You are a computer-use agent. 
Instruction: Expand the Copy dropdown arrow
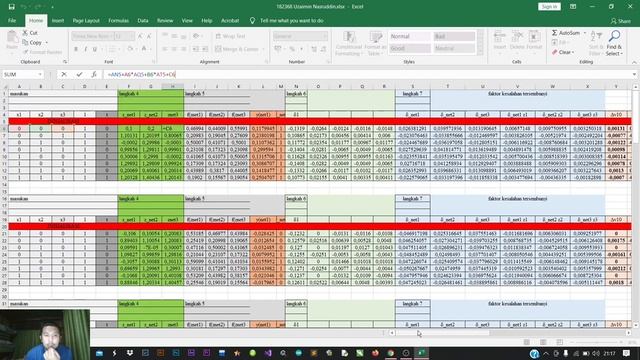pyautogui.click(x=47, y=42)
